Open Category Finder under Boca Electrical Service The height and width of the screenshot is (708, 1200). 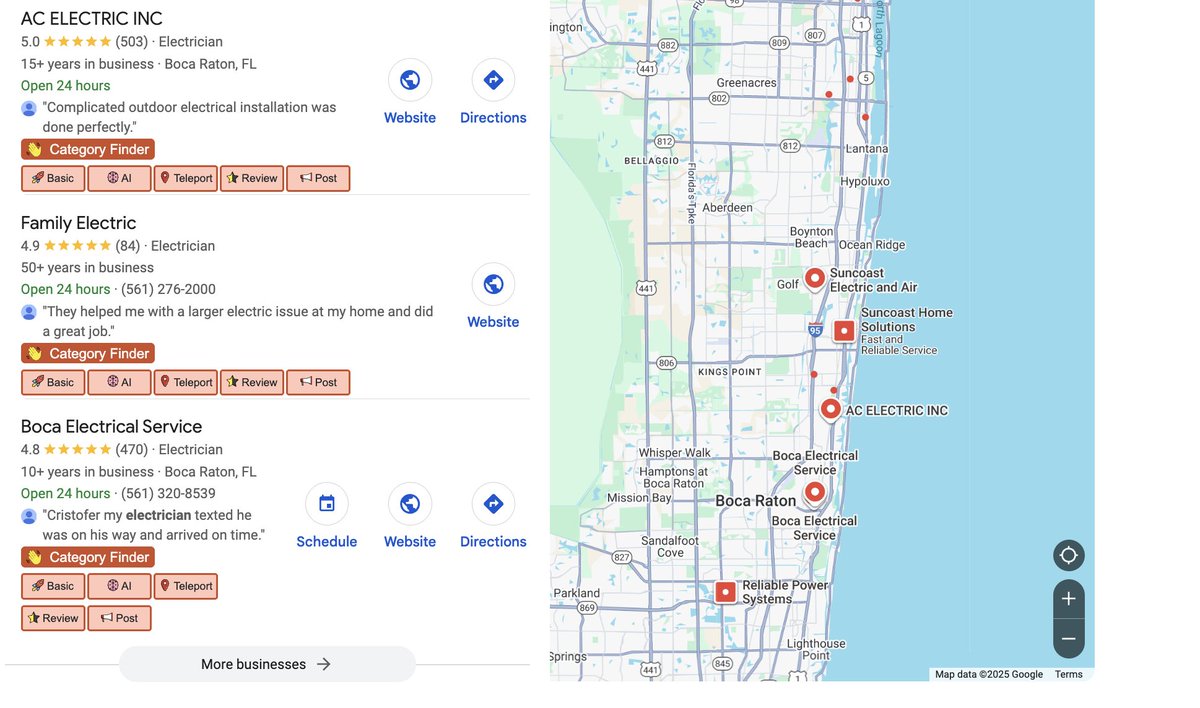(x=88, y=557)
